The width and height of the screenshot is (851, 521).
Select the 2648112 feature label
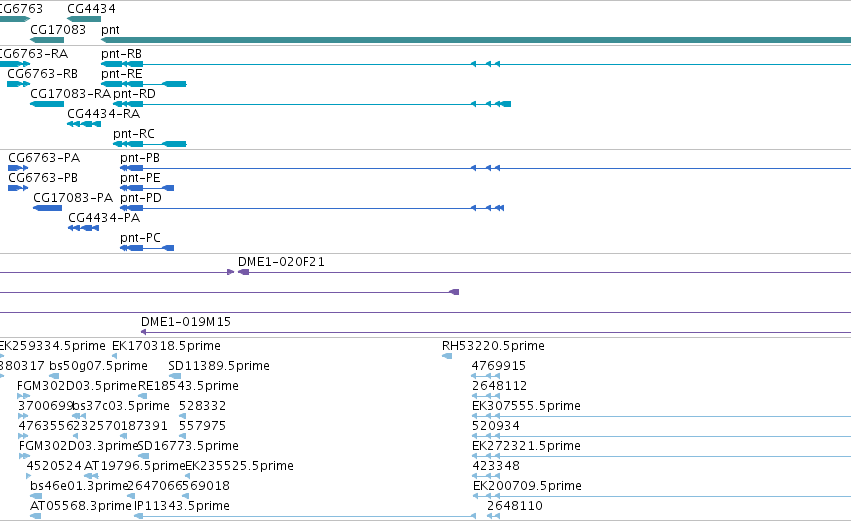coord(499,386)
